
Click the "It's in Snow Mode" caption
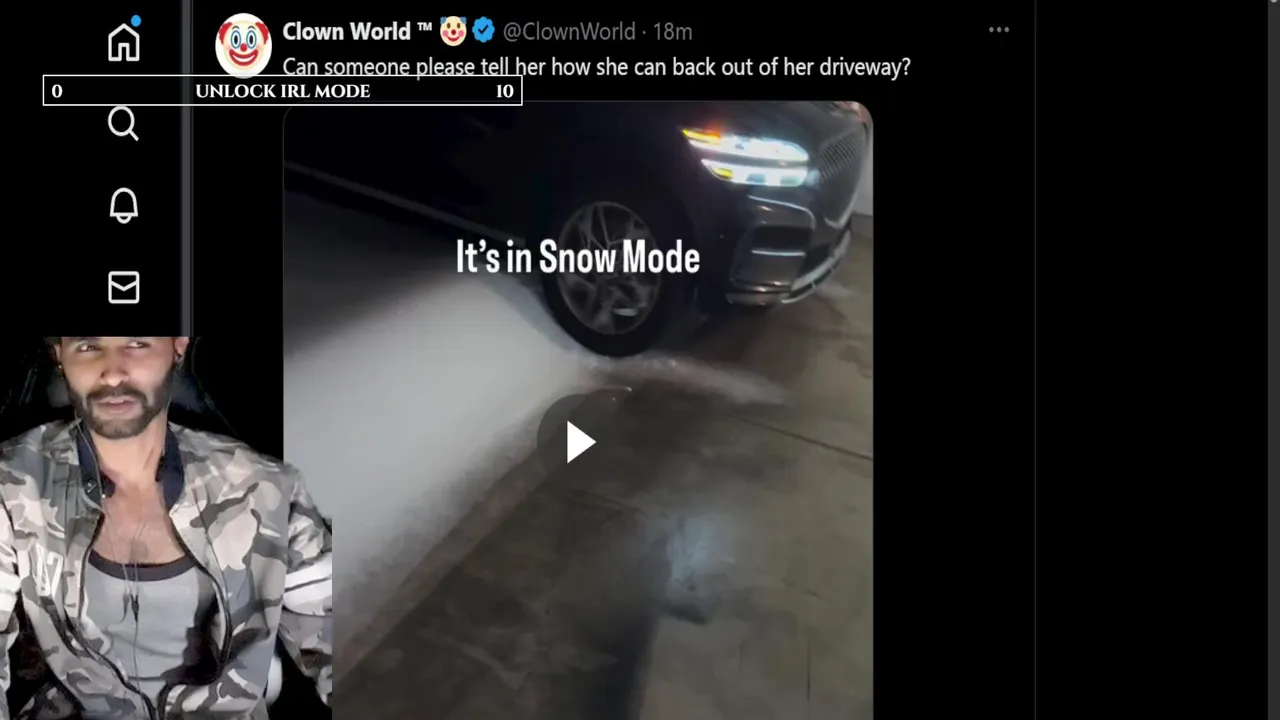578,258
